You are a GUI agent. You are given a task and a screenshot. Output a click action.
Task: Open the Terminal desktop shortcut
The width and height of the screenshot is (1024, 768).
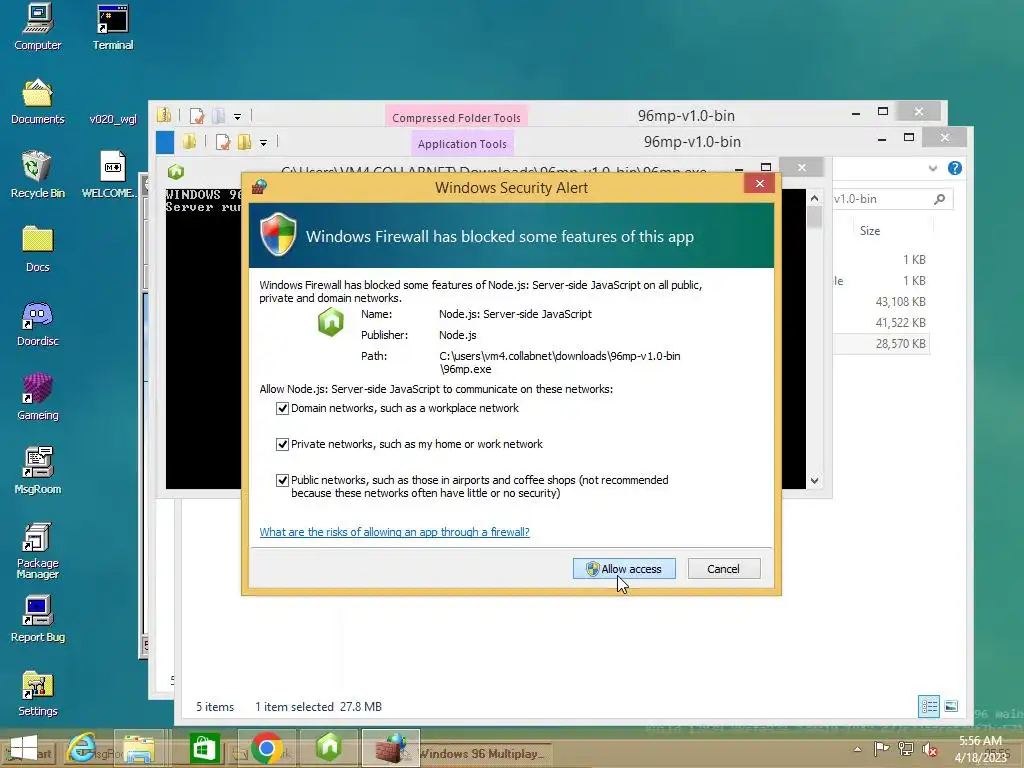click(x=112, y=26)
